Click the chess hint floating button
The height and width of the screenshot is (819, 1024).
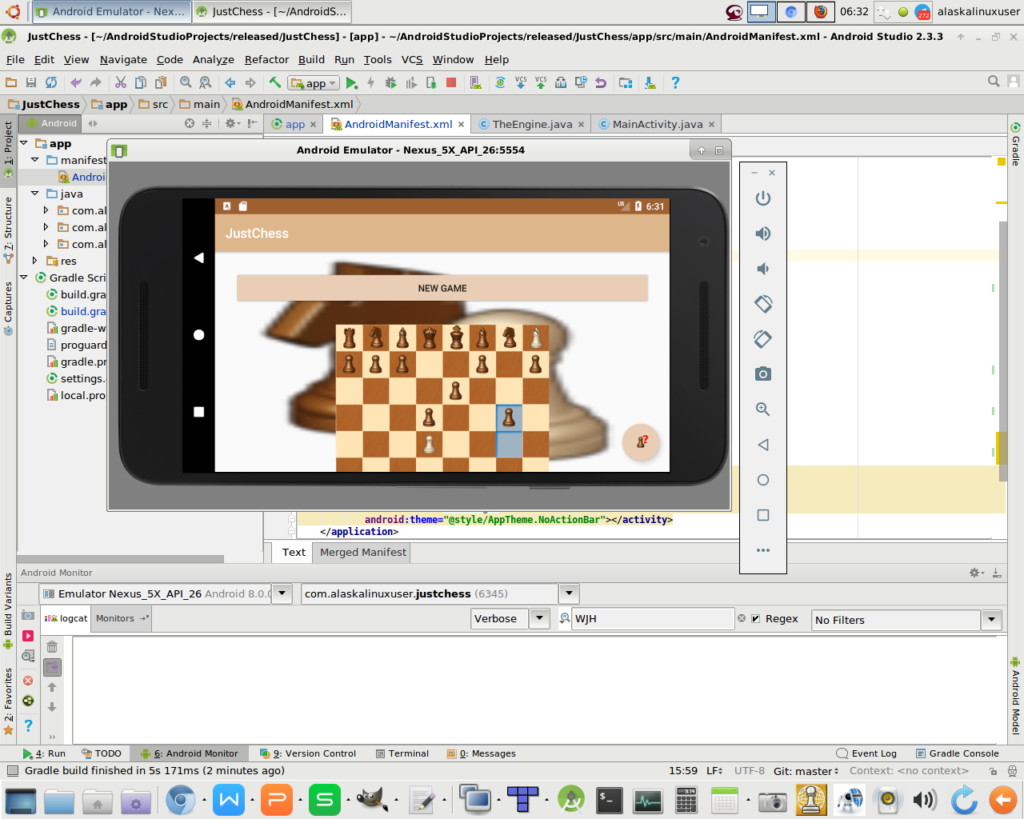click(641, 441)
